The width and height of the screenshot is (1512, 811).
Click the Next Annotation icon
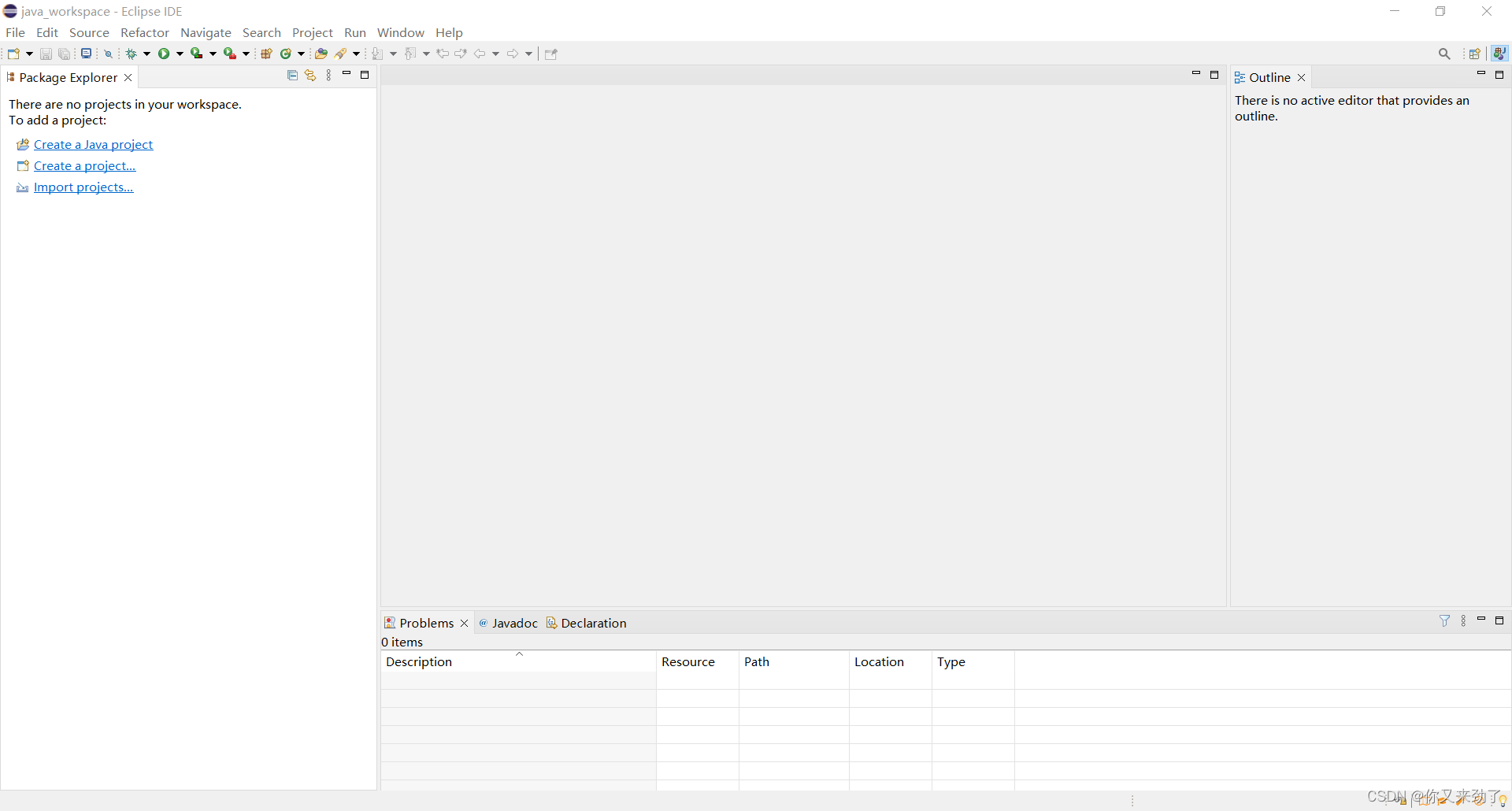click(378, 54)
